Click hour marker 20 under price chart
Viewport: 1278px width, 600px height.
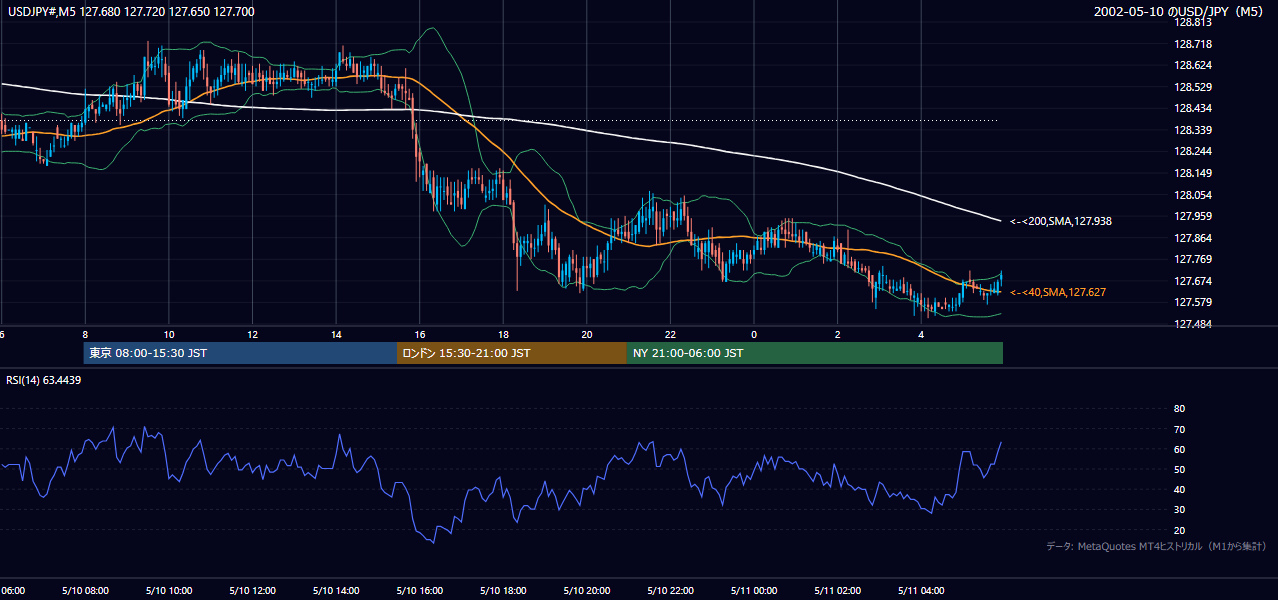[587, 334]
